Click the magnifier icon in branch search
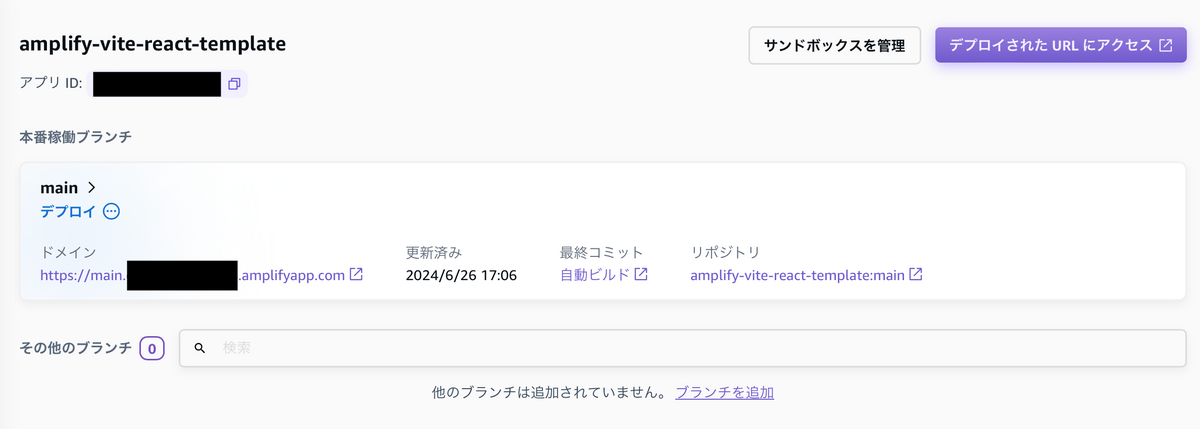The width and height of the screenshot is (1200, 429). [200, 348]
